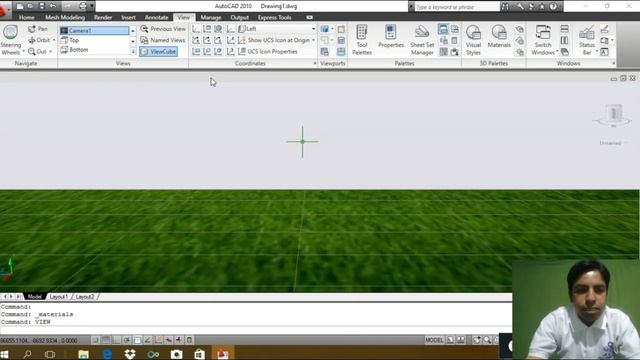This screenshot has height=360, width=640.
Task: Activate the Pan navigation tool
Action: tap(38, 29)
